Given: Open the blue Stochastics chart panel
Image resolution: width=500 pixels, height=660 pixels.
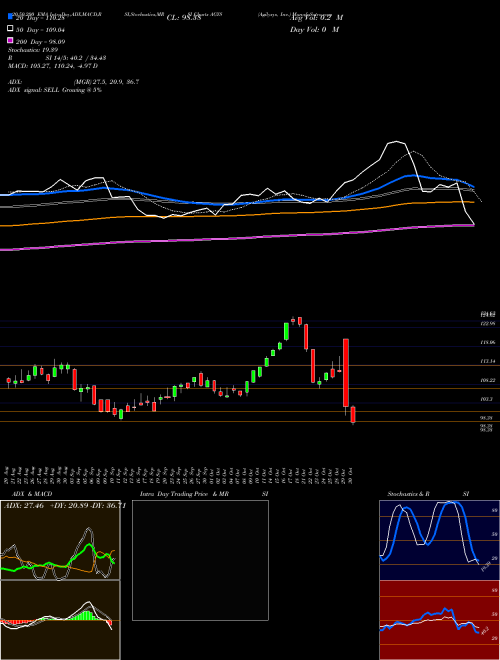Looking at the screenshot, I should pyautogui.click(x=439, y=540).
